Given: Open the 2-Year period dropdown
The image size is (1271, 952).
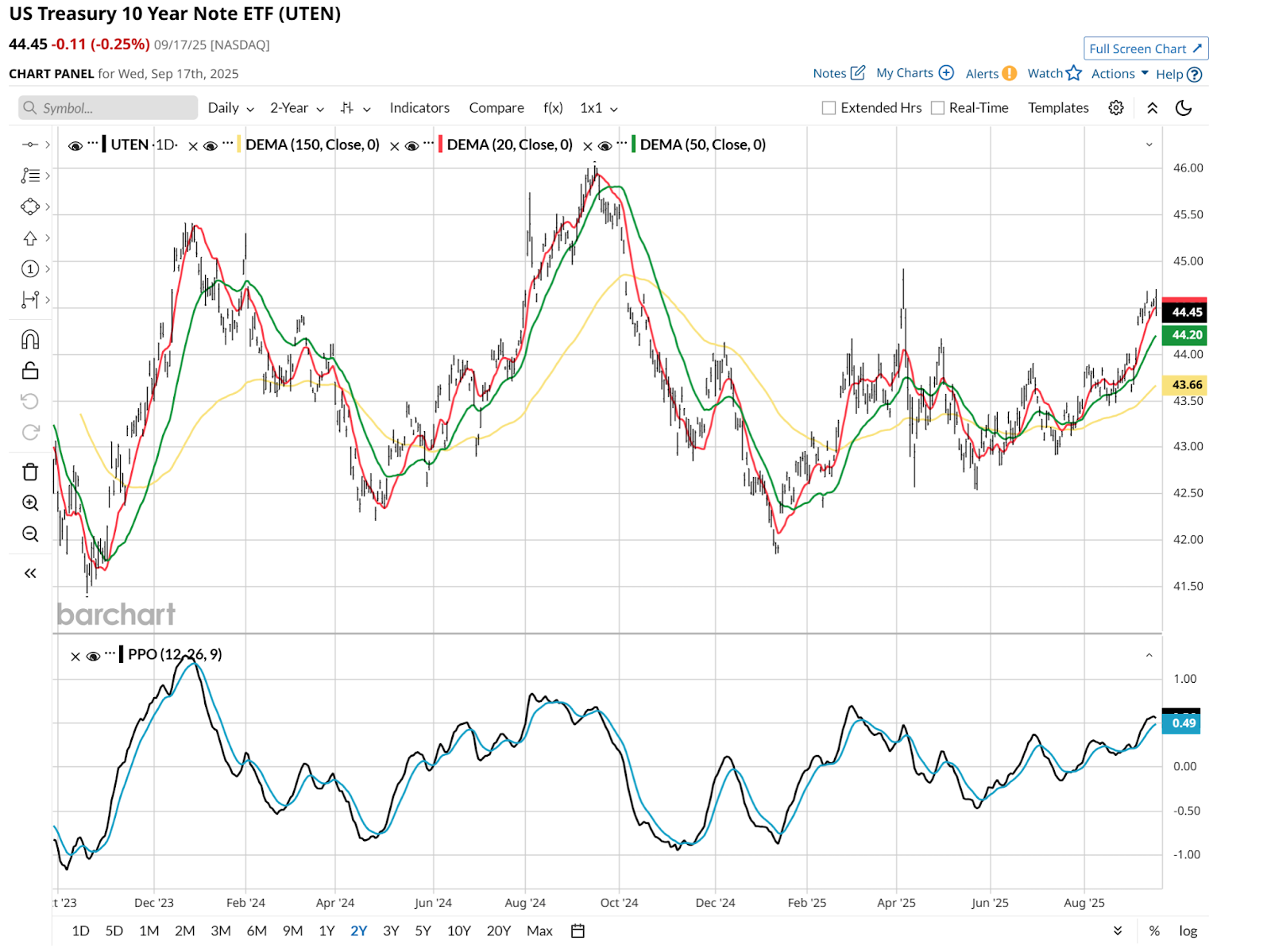Looking at the screenshot, I should click(x=297, y=108).
